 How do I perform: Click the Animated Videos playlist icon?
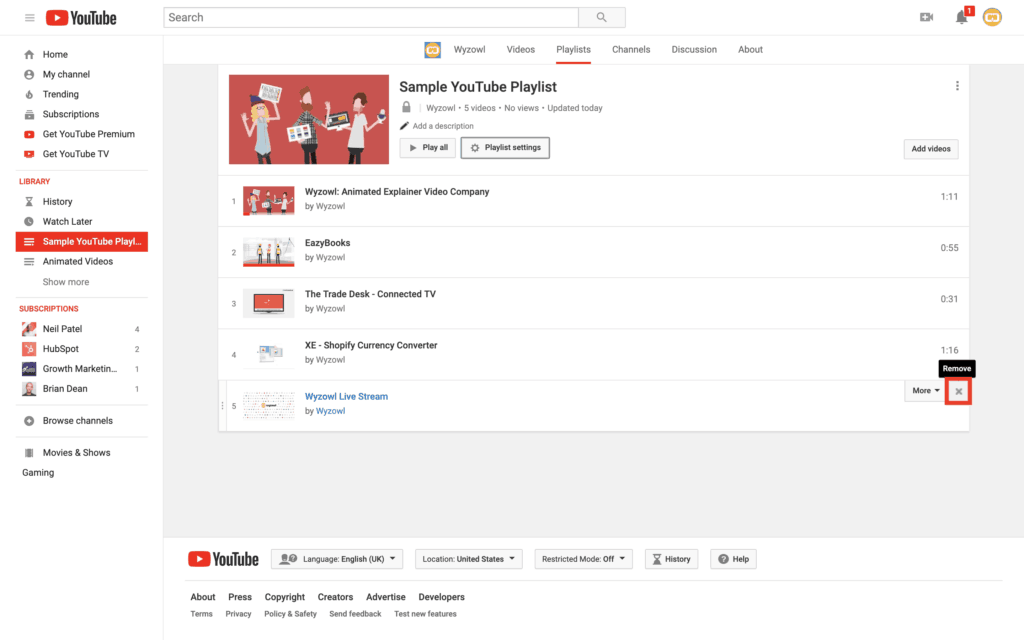click(29, 261)
